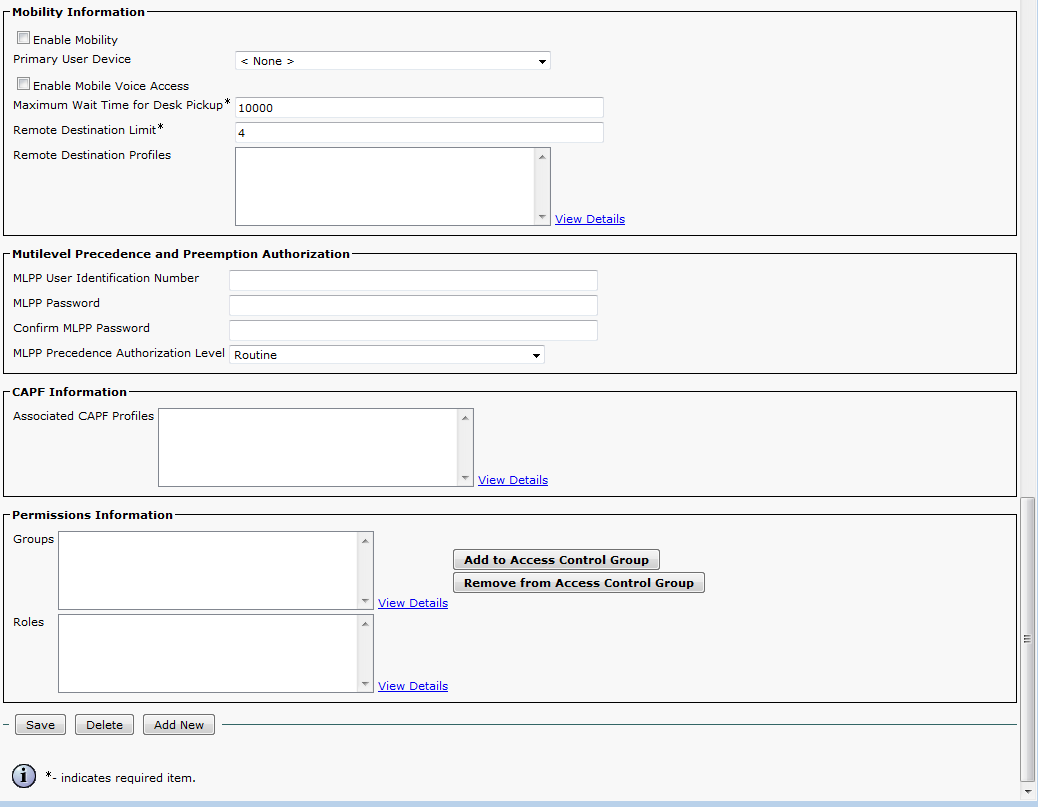Click the Groups list box
Image resolution: width=1038 pixels, height=807 pixels.
(x=208, y=570)
